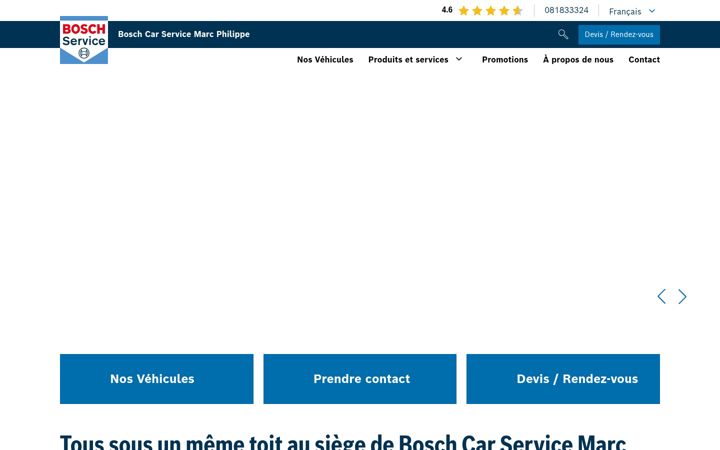
Task: Advance carousel with right arrow
Action: [x=682, y=297]
